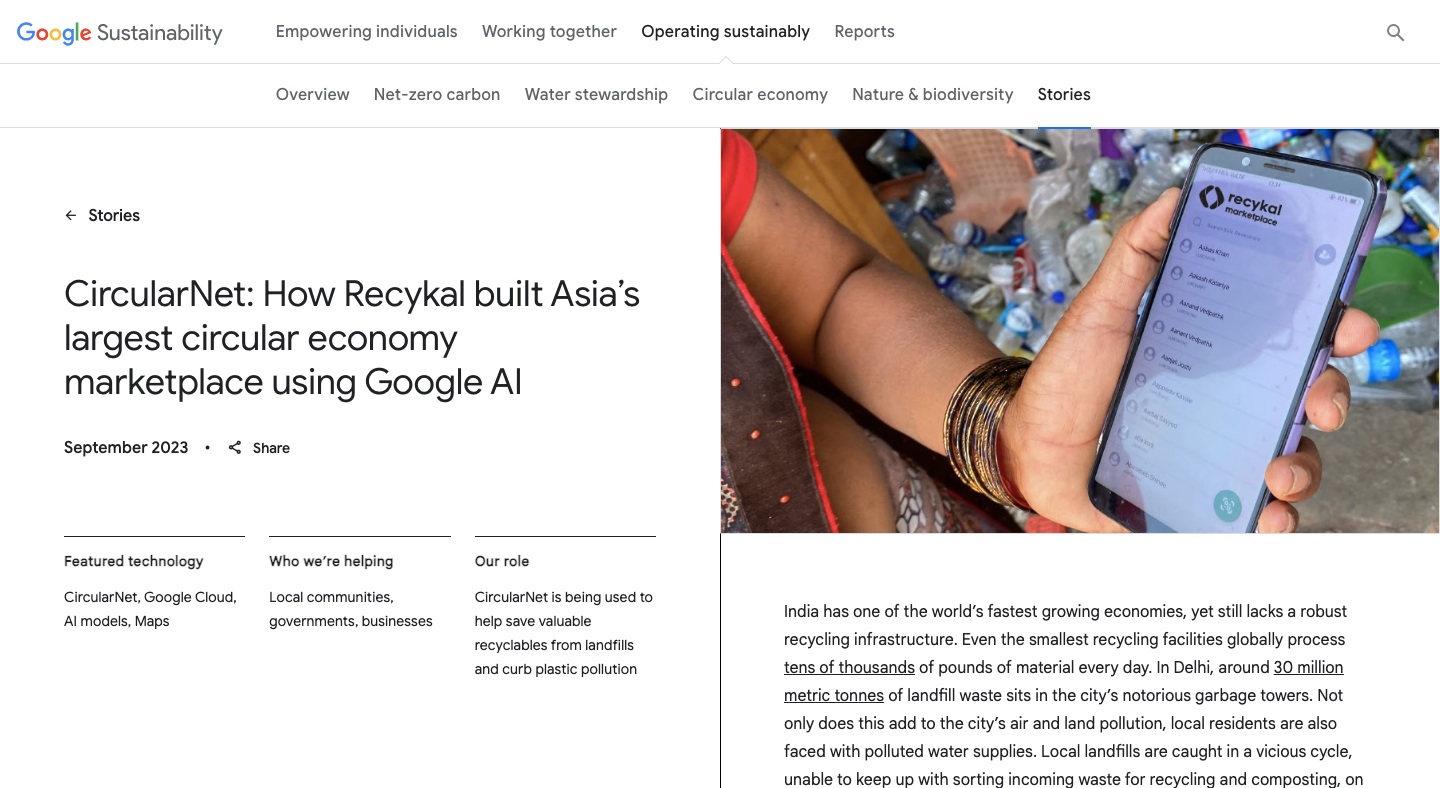Go back via the Stories link
Image resolution: width=1440 pixels, height=788 pixels.
114,215
